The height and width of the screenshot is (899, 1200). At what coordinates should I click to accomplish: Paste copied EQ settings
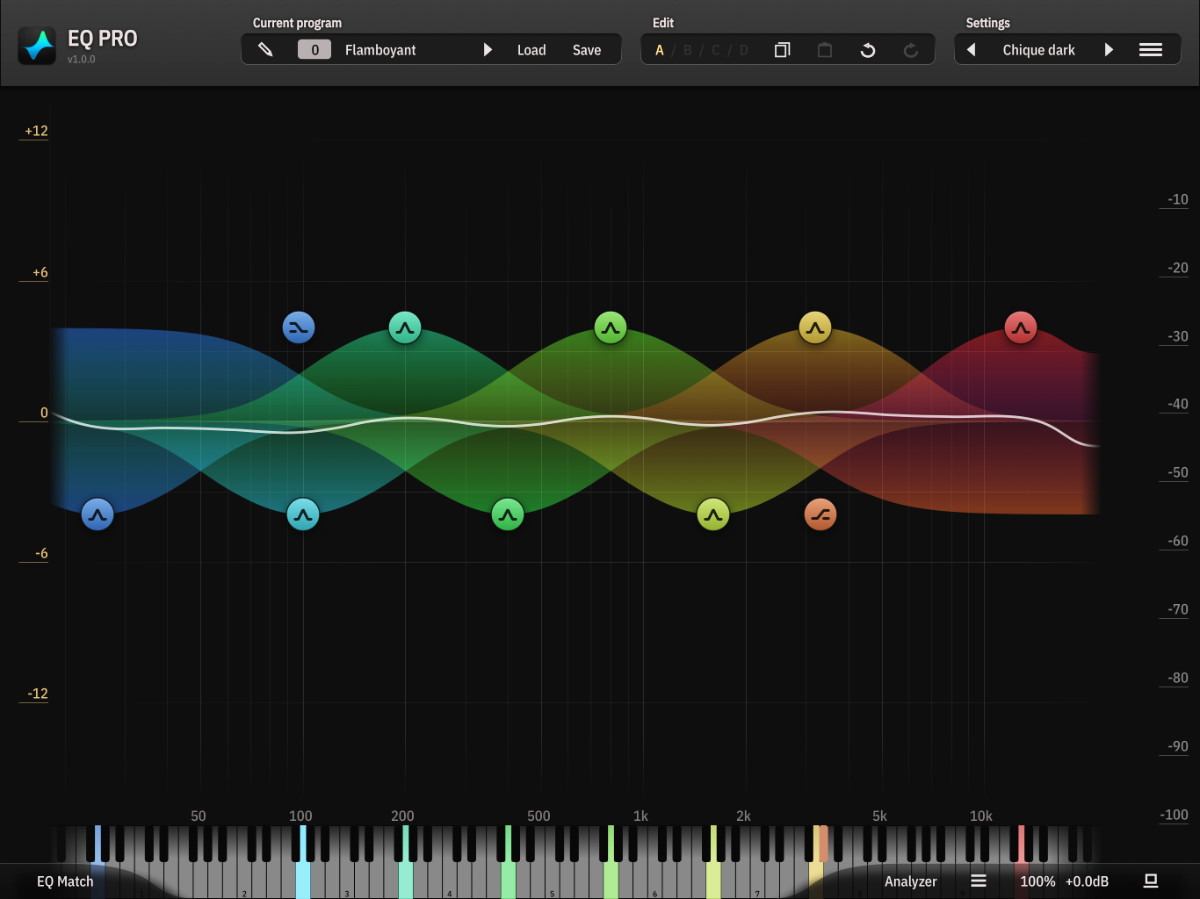click(824, 49)
